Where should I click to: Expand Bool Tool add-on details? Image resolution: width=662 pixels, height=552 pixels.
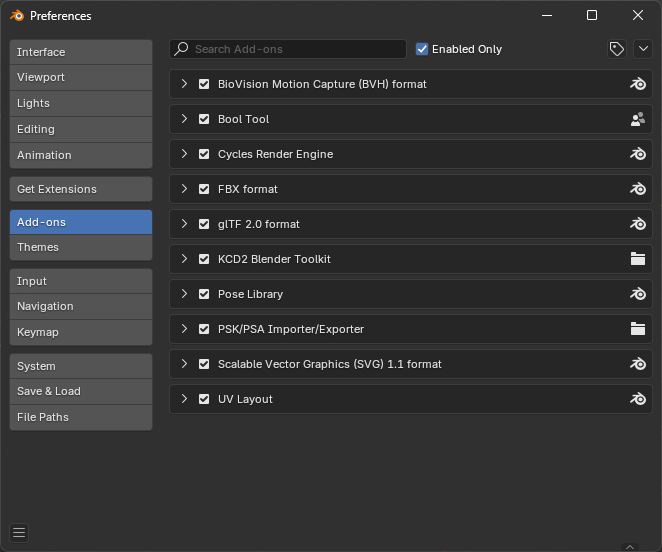pos(184,119)
